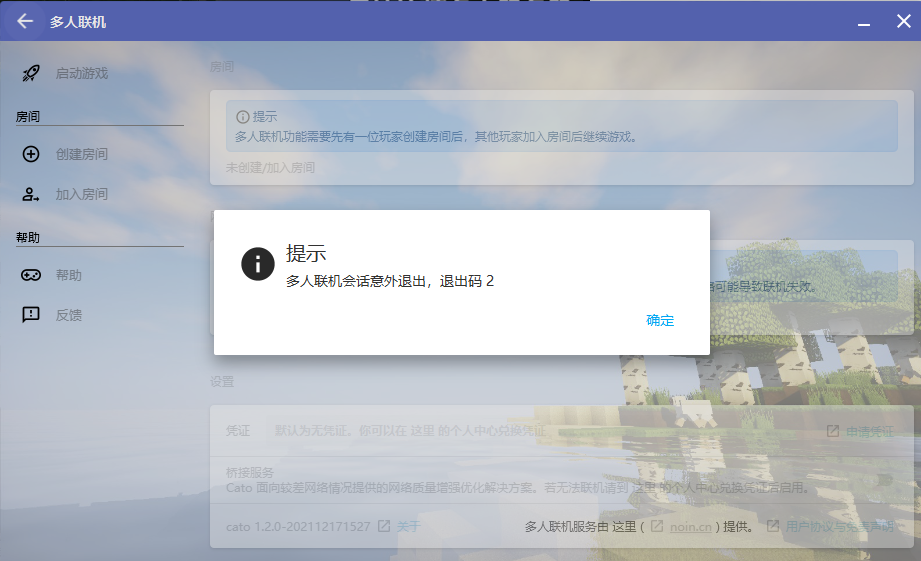Click external-link icon beside 申请凭证
921x561 pixels.
[833, 431]
